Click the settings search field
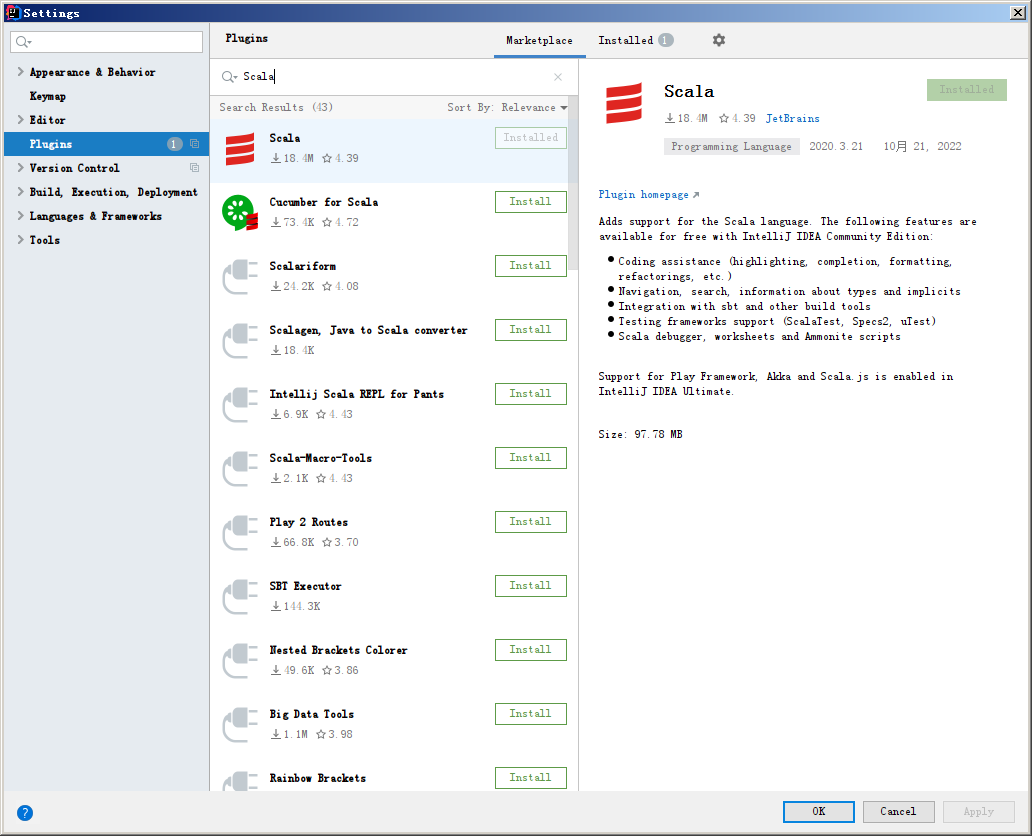Viewport: 1032px width, 836px height. [106, 42]
